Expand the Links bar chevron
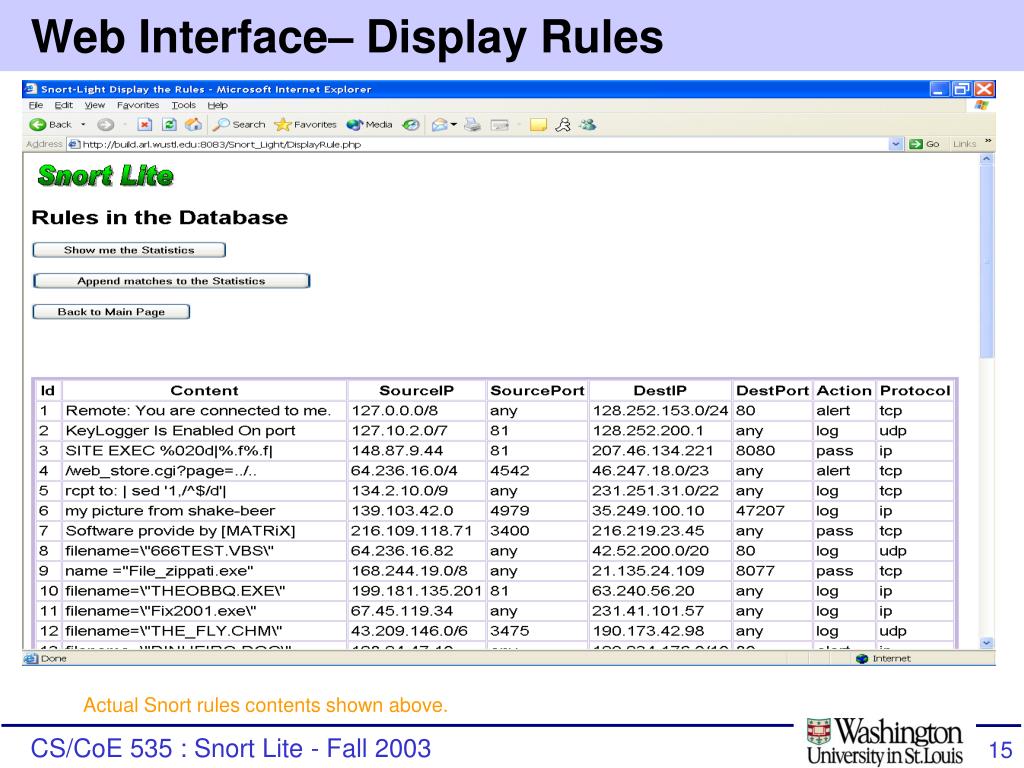The image size is (1024, 768). (988, 141)
